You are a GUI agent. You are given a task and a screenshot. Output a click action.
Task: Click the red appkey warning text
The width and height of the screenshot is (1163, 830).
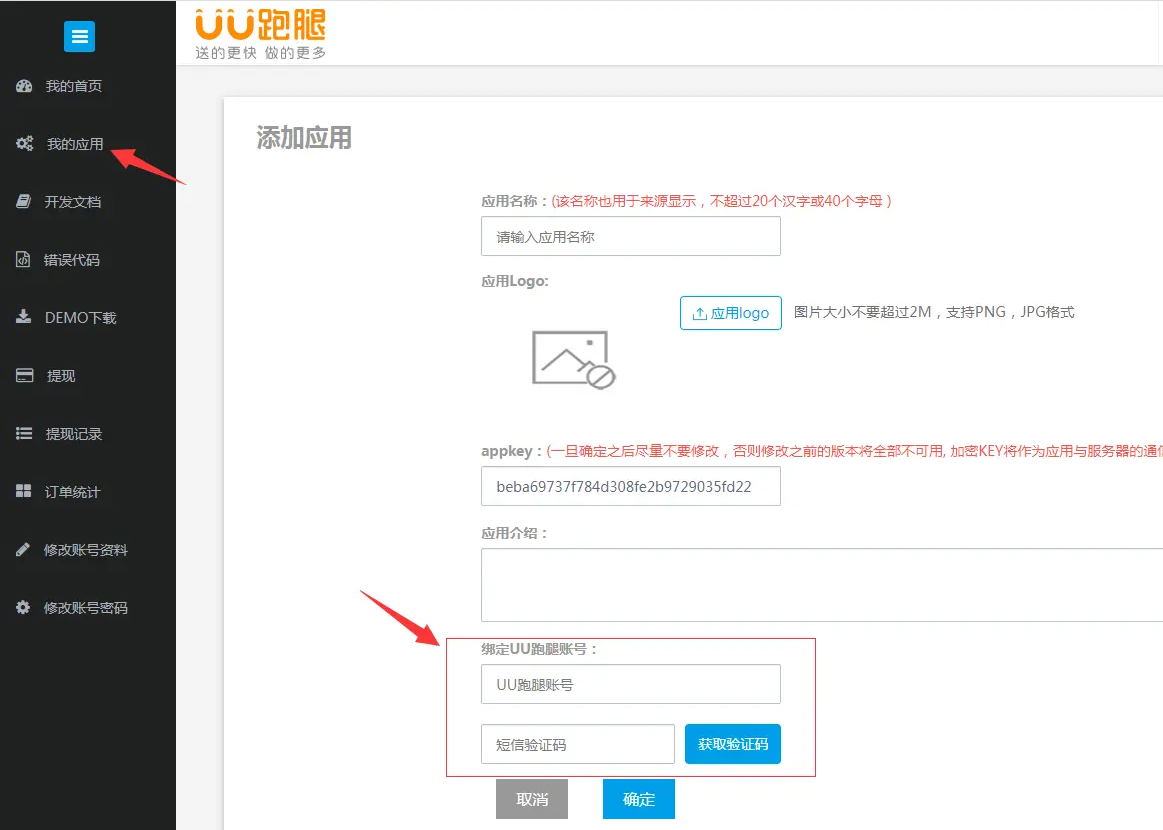click(x=854, y=451)
